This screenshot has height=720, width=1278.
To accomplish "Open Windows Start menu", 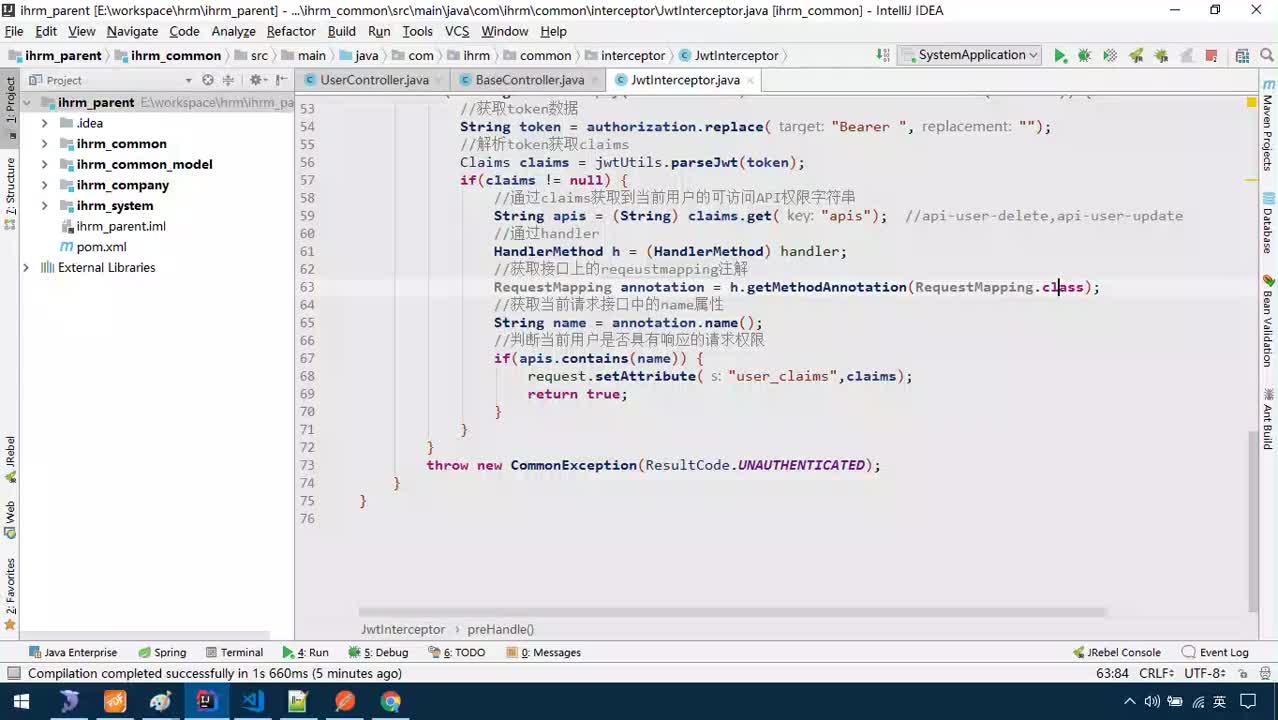I will point(22,702).
